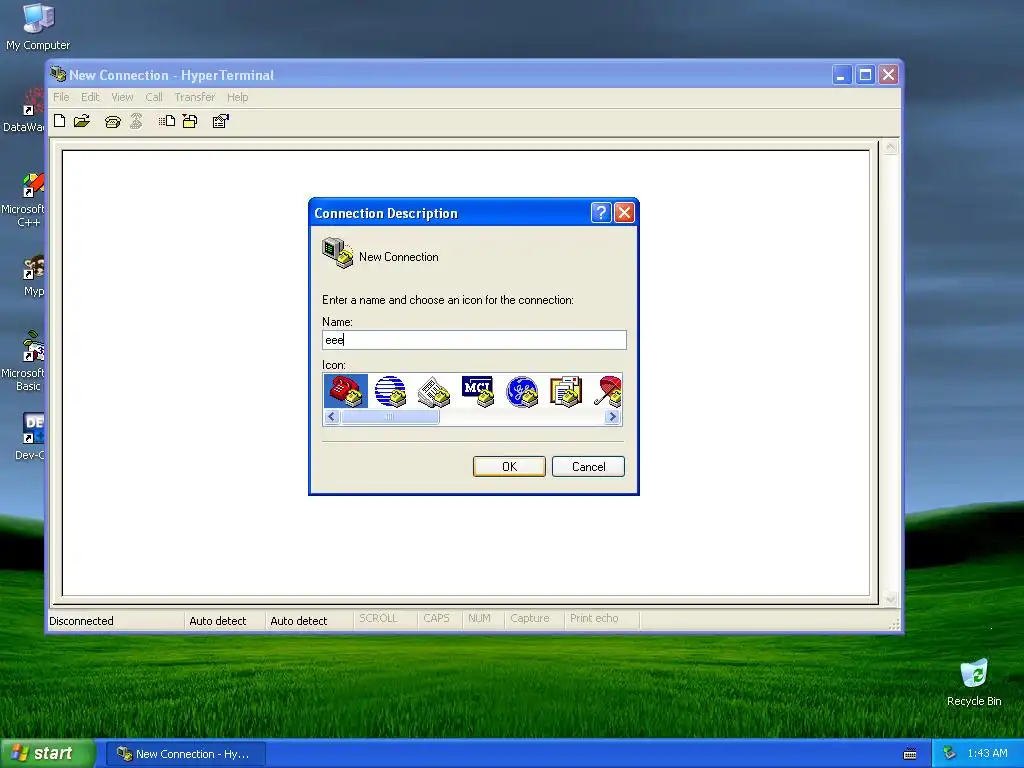Select the red telephone connection icon
1024x768 pixels.
[345, 391]
